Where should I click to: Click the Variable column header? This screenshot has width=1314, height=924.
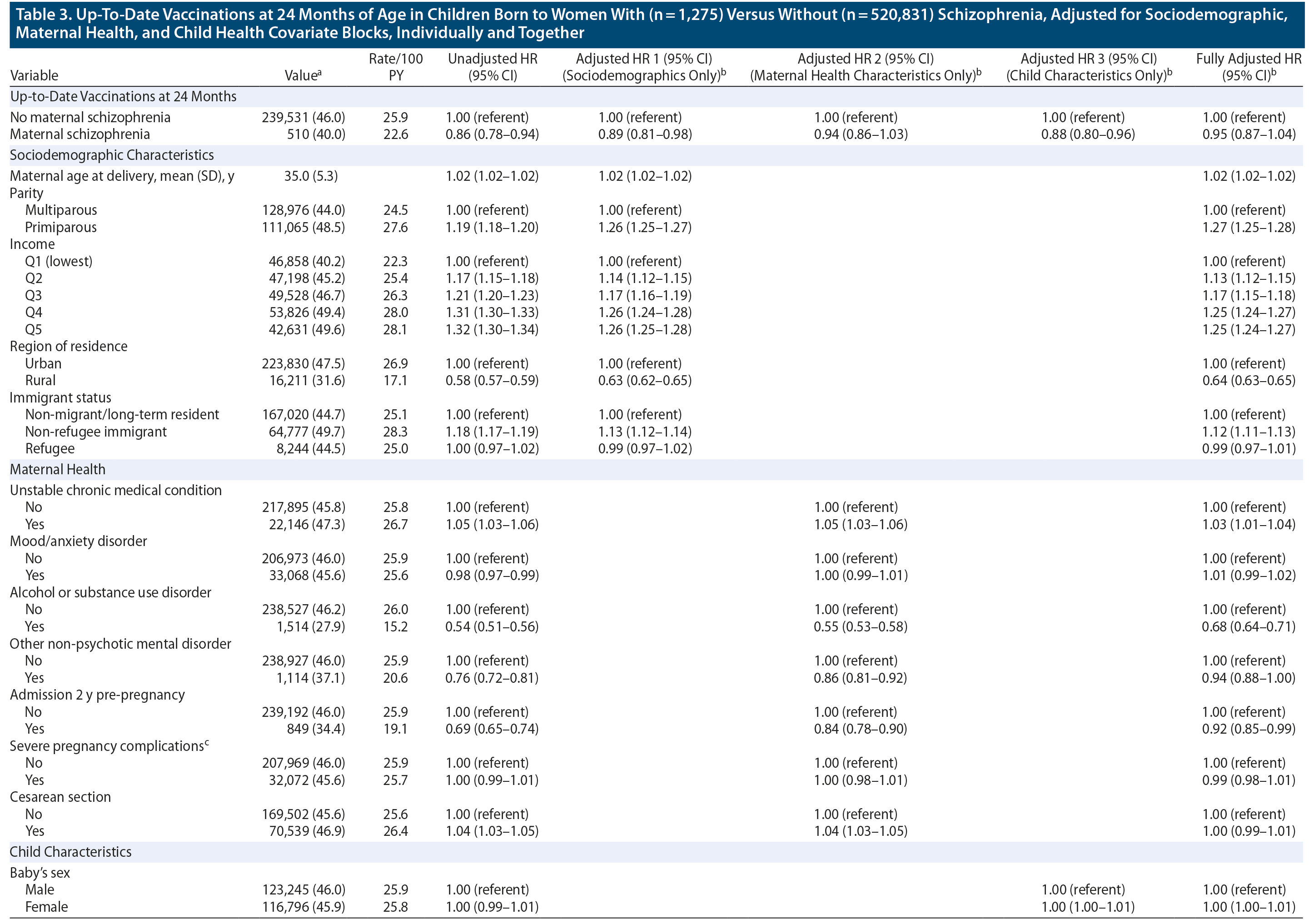35,75
